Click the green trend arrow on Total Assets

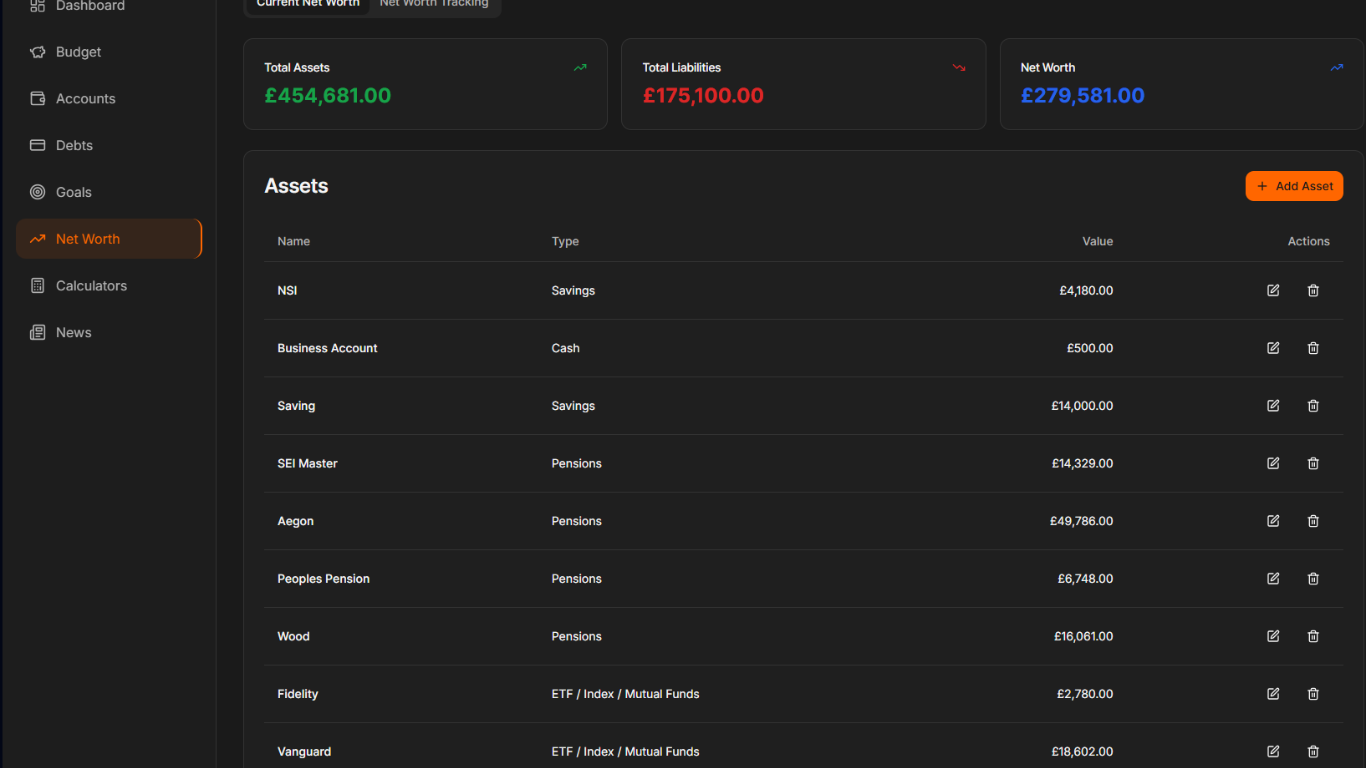coord(579,67)
